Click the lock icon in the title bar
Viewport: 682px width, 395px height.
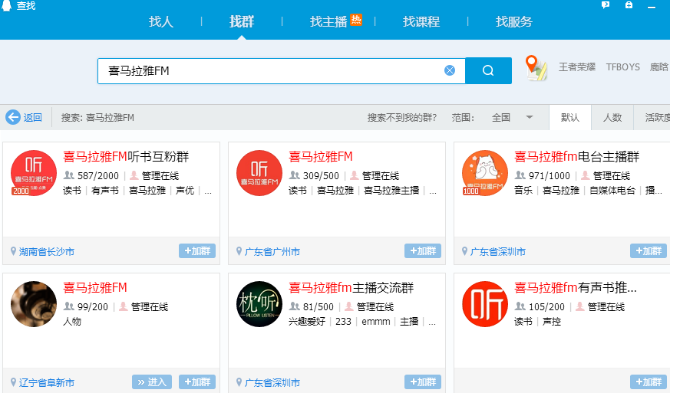pos(629,5)
